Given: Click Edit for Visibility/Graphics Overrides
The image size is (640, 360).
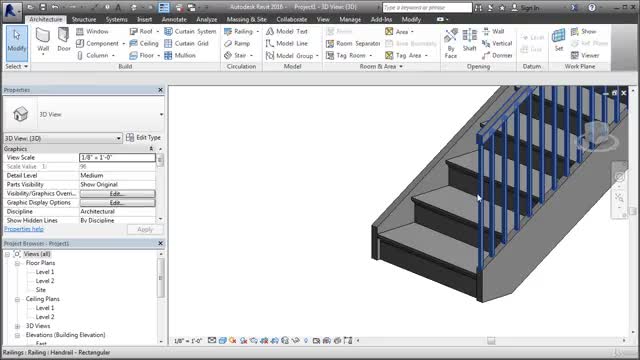Looking at the screenshot, I should [118, 193].
